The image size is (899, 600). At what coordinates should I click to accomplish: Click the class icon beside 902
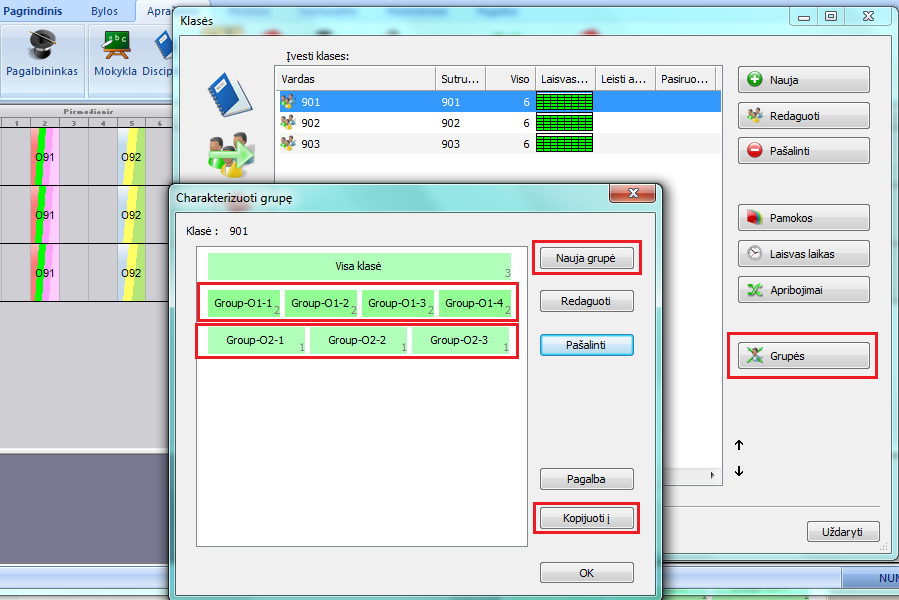pyautogui.click(x=288, y=123)
